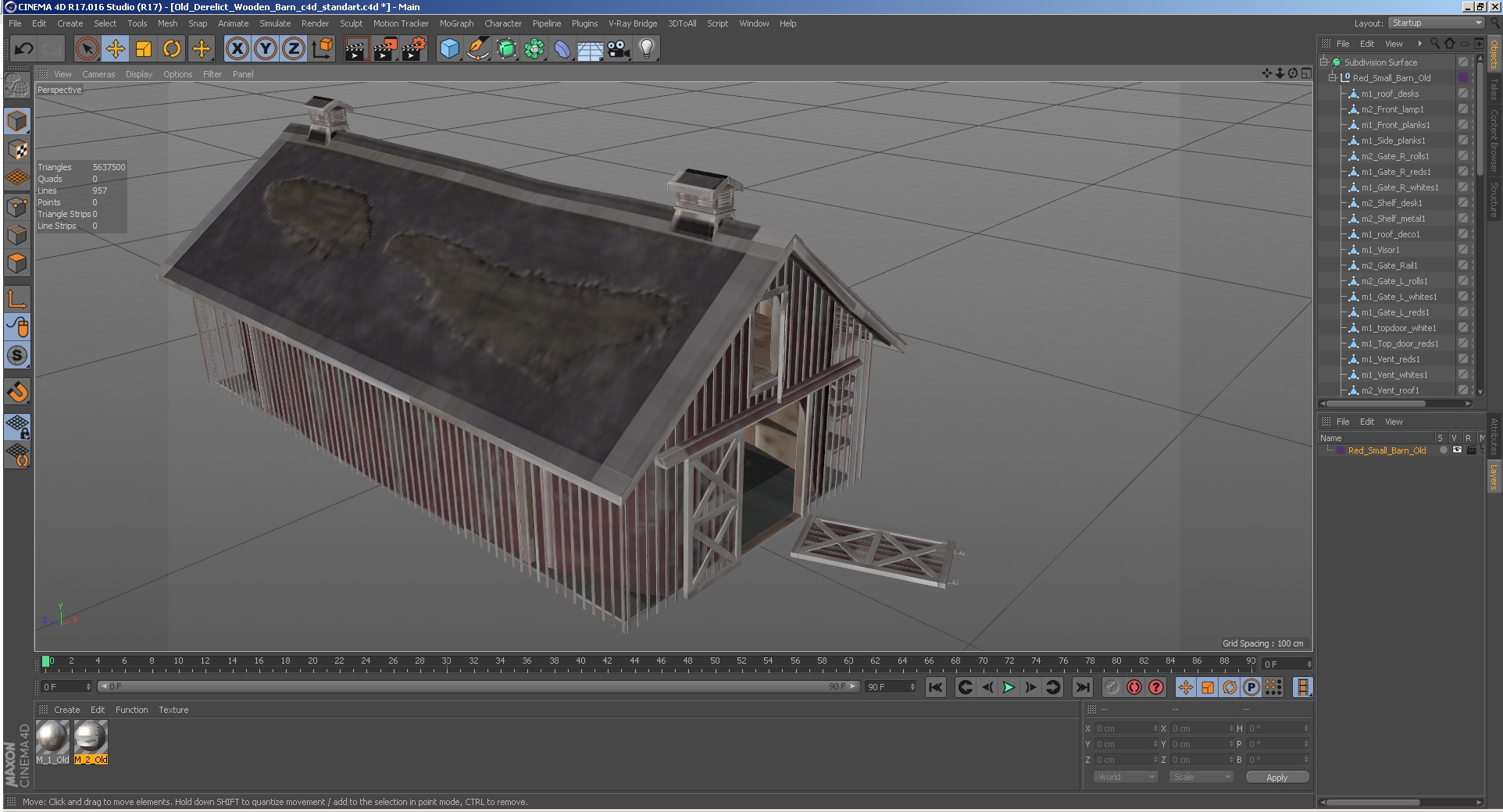Screen dimensions: 1503x812
Task: Go to end of animation
Action: click(1082, 687)
